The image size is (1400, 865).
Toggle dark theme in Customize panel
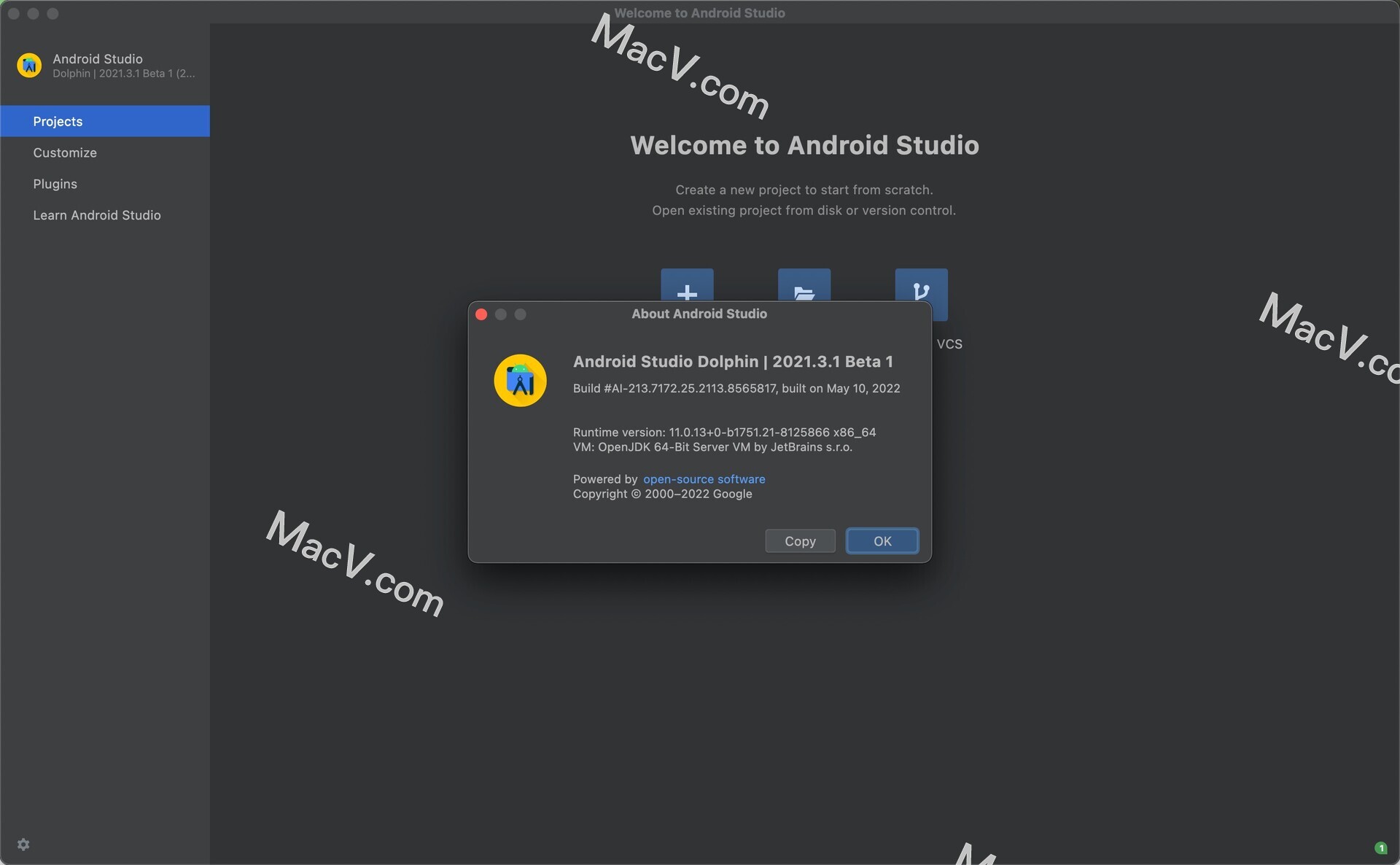tap(64, 151)
